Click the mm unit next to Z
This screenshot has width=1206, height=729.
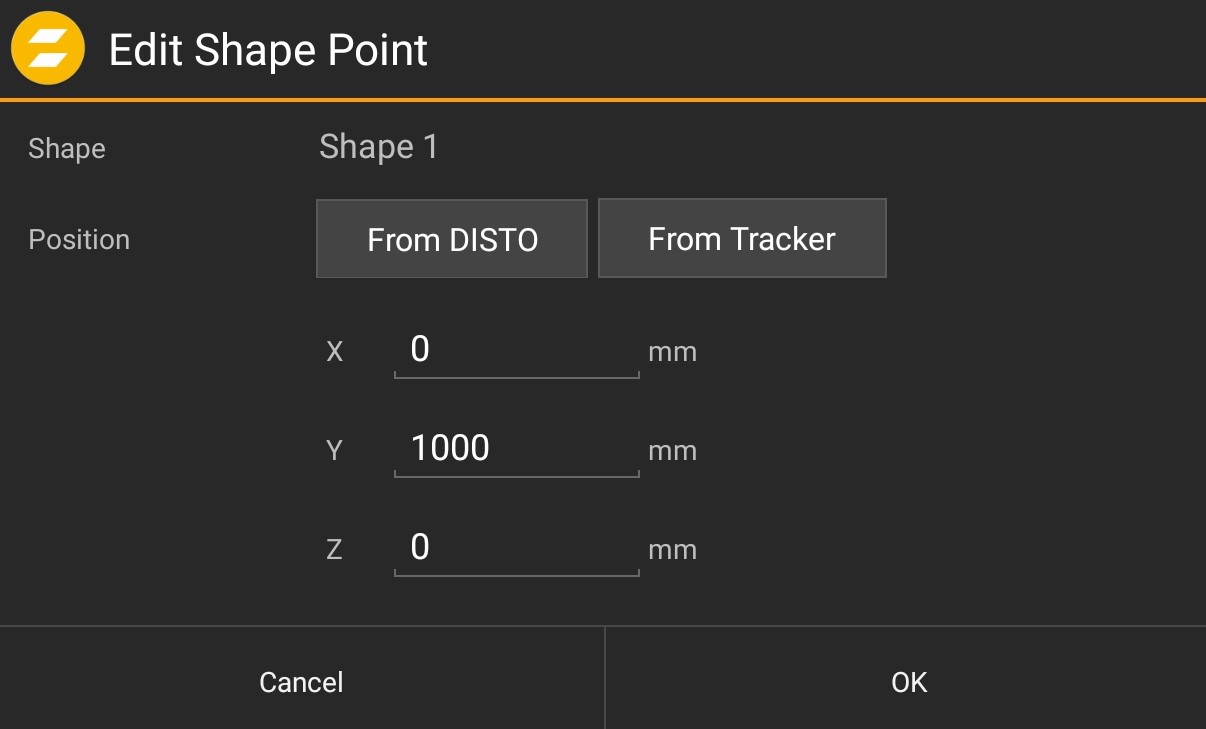(x=672, y=550)
